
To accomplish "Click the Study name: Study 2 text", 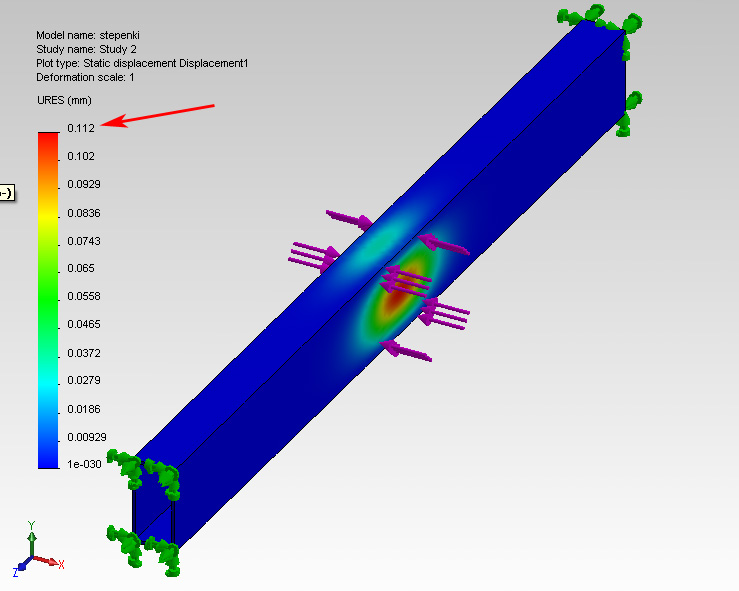I will tap(86, 49).
